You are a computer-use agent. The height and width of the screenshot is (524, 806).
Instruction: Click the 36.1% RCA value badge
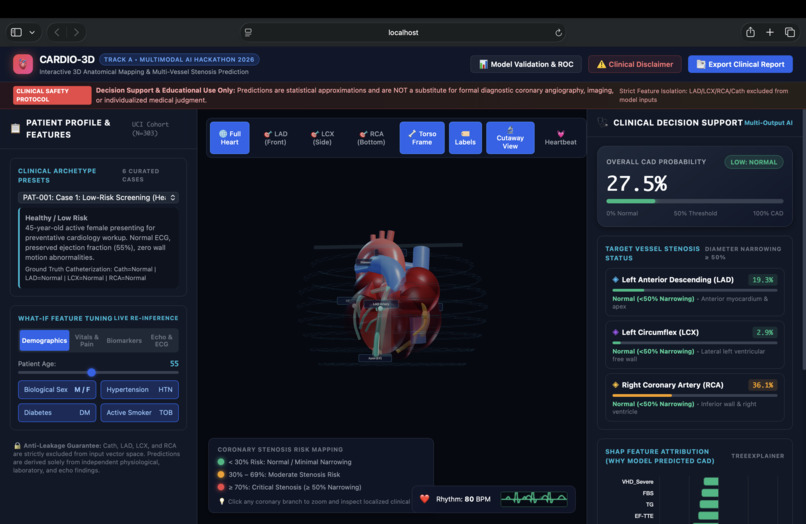pyautogui.click(x=762, y=385)
